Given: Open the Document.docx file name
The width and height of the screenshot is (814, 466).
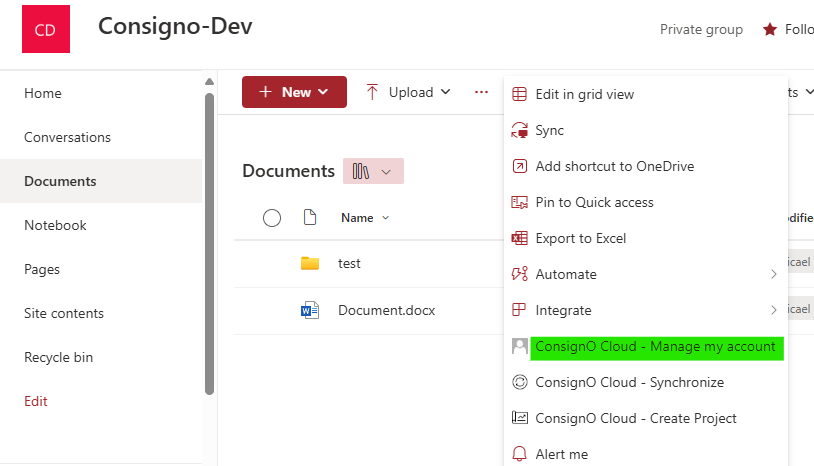Looking at the screenshot, I should 387,310.
